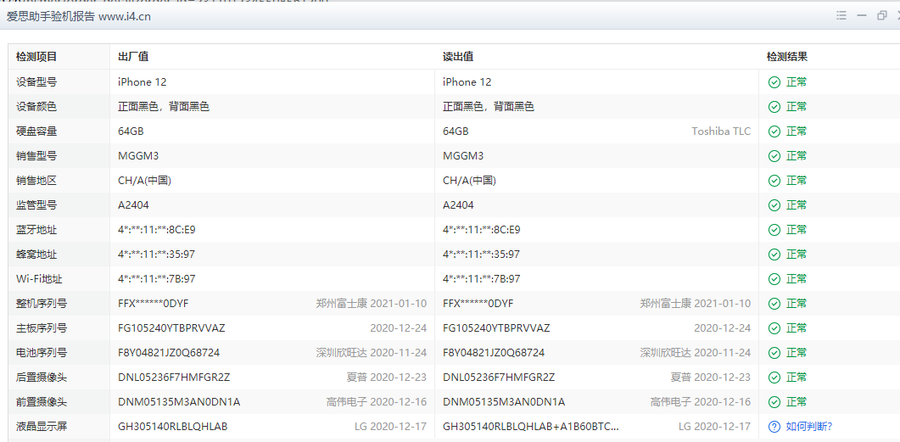Click the check icon in 电池序列号 row
Screen dimensions: 900x442
point(774,352)
